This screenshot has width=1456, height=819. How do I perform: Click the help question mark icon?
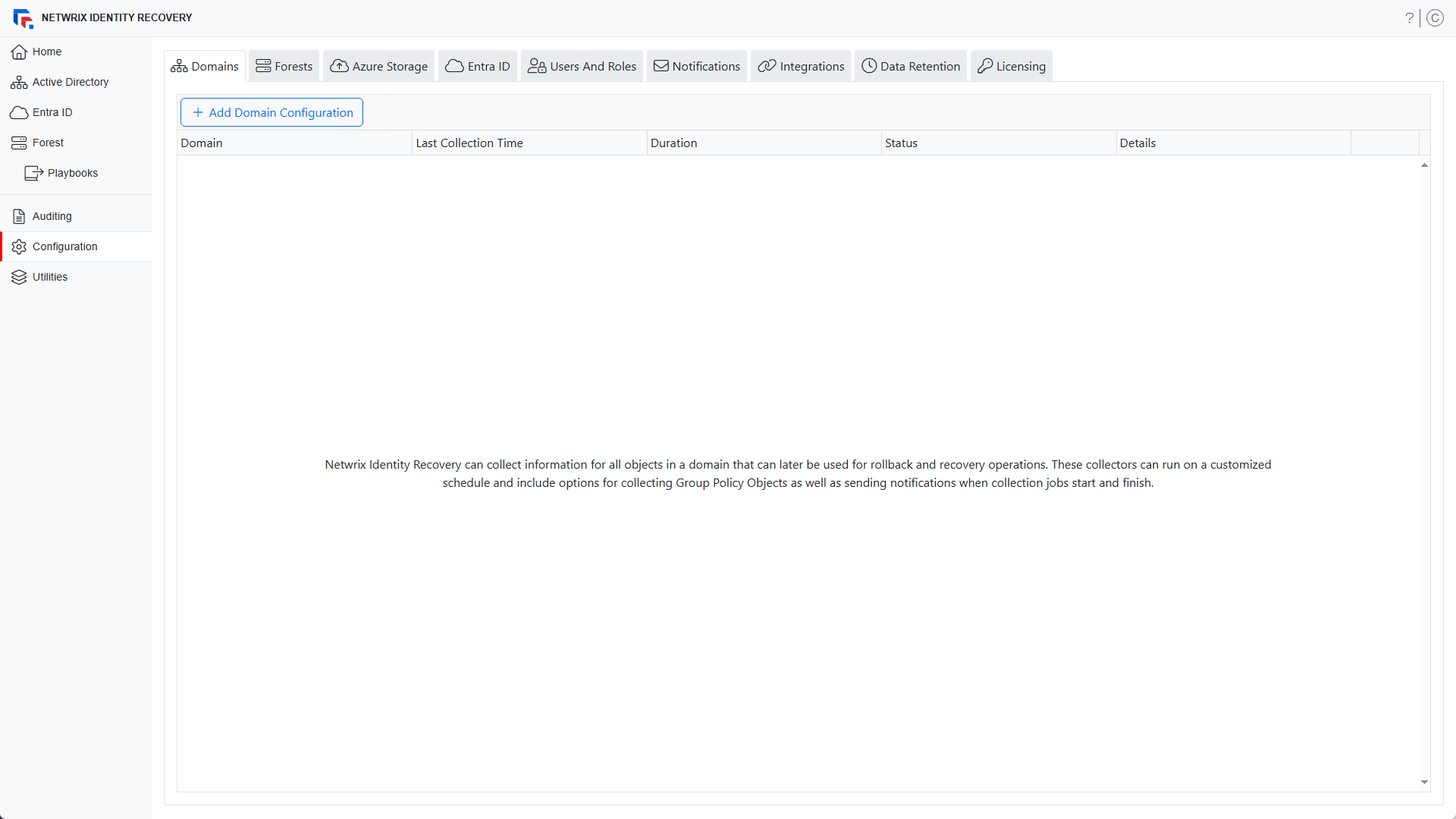(1409, 17)
